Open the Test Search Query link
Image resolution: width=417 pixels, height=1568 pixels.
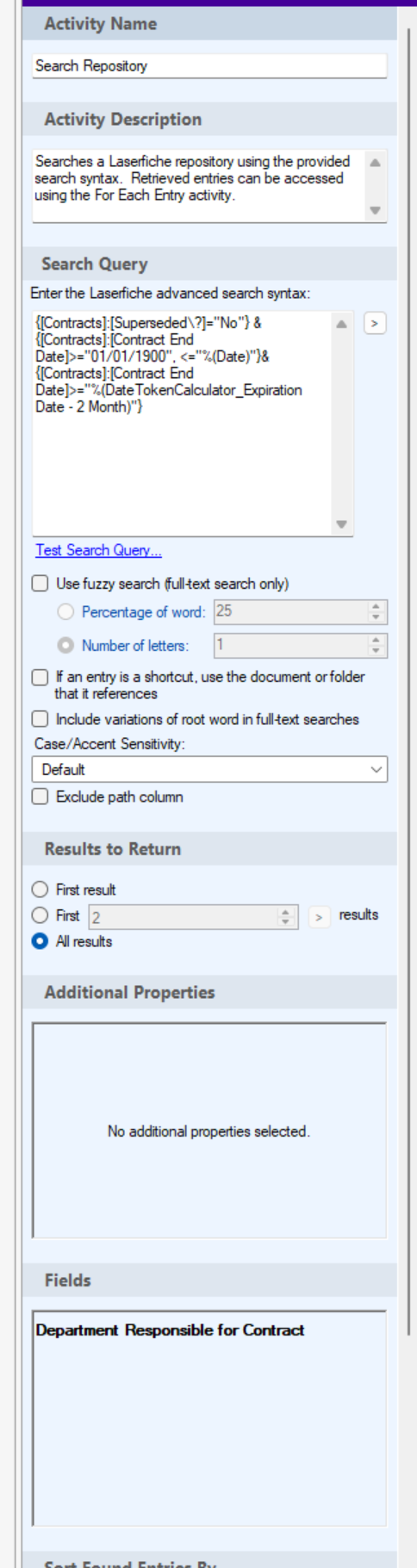(x=98, y=550)
